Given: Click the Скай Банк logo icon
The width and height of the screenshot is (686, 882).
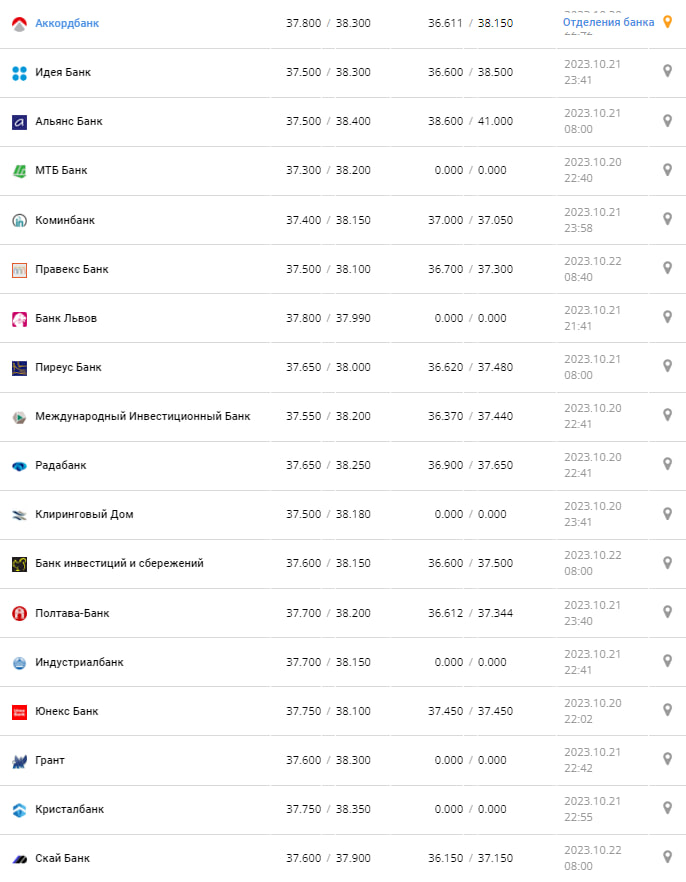Looking at the screenshot, I should coord(19,858).
